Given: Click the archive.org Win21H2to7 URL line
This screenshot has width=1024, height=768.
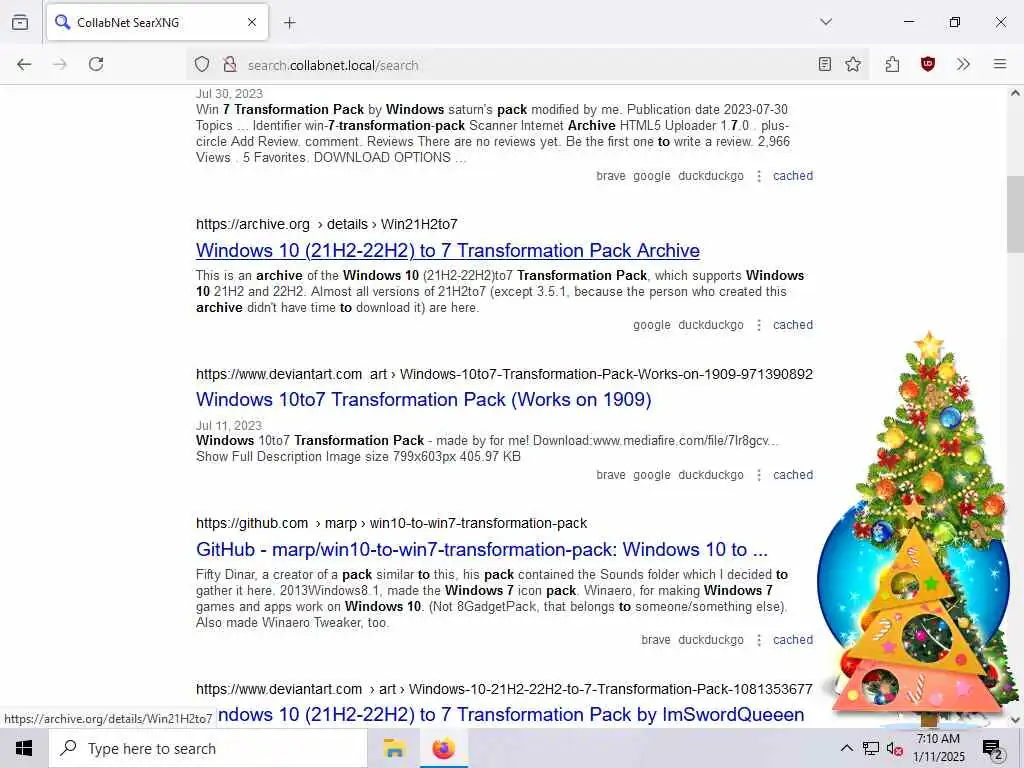Looking at the screenshot, I should pyautogui.click(x=327, y=224).
